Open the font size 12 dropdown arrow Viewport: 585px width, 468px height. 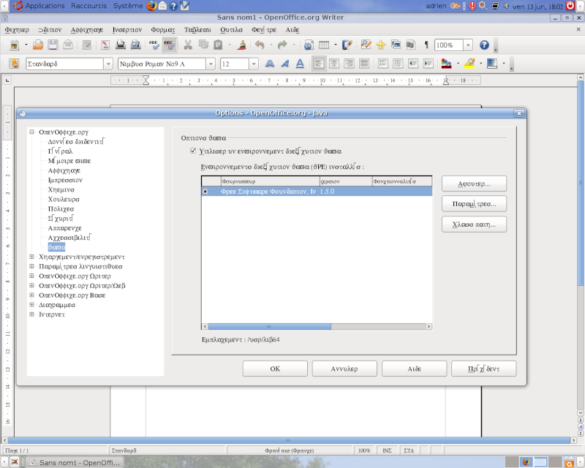click(x=254, y=64)
